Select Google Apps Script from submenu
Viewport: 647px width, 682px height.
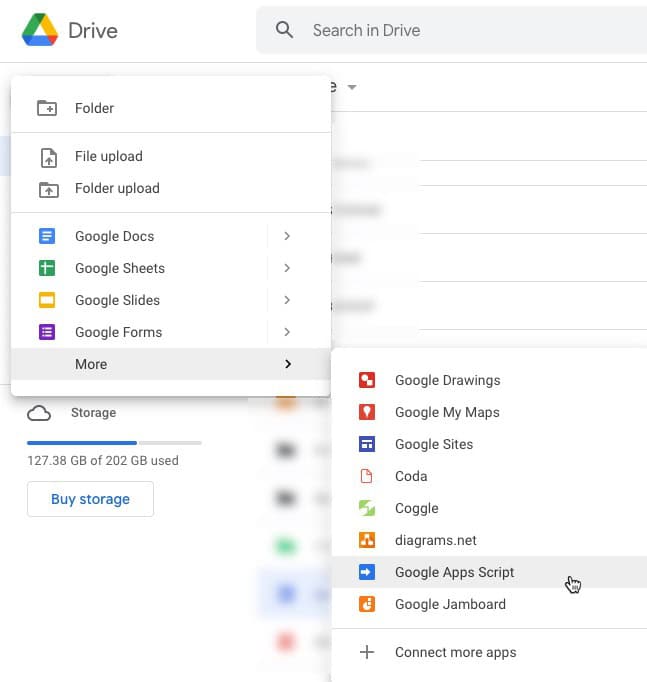point(489,572)
